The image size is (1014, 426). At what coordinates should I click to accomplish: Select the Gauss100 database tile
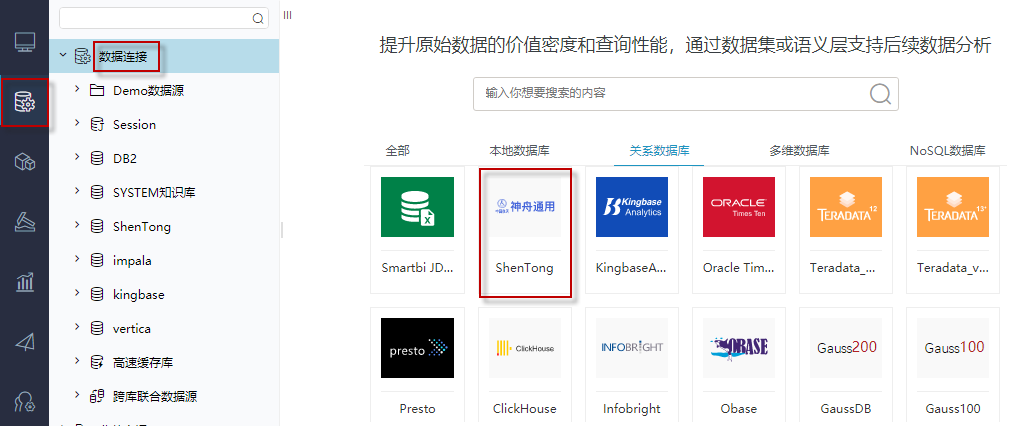tap(953, 366)
